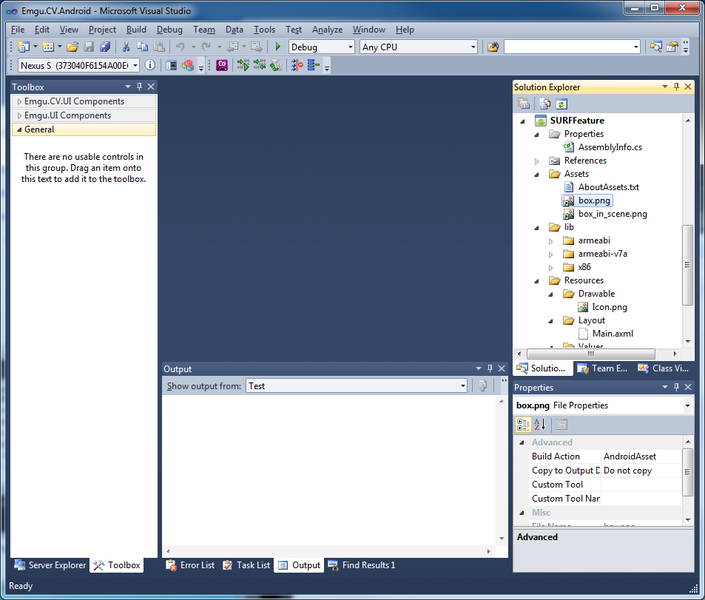This screenshot has height=600, width=705.
Task: Click the Paste clipboard icon
Action: tap(159, 47)
